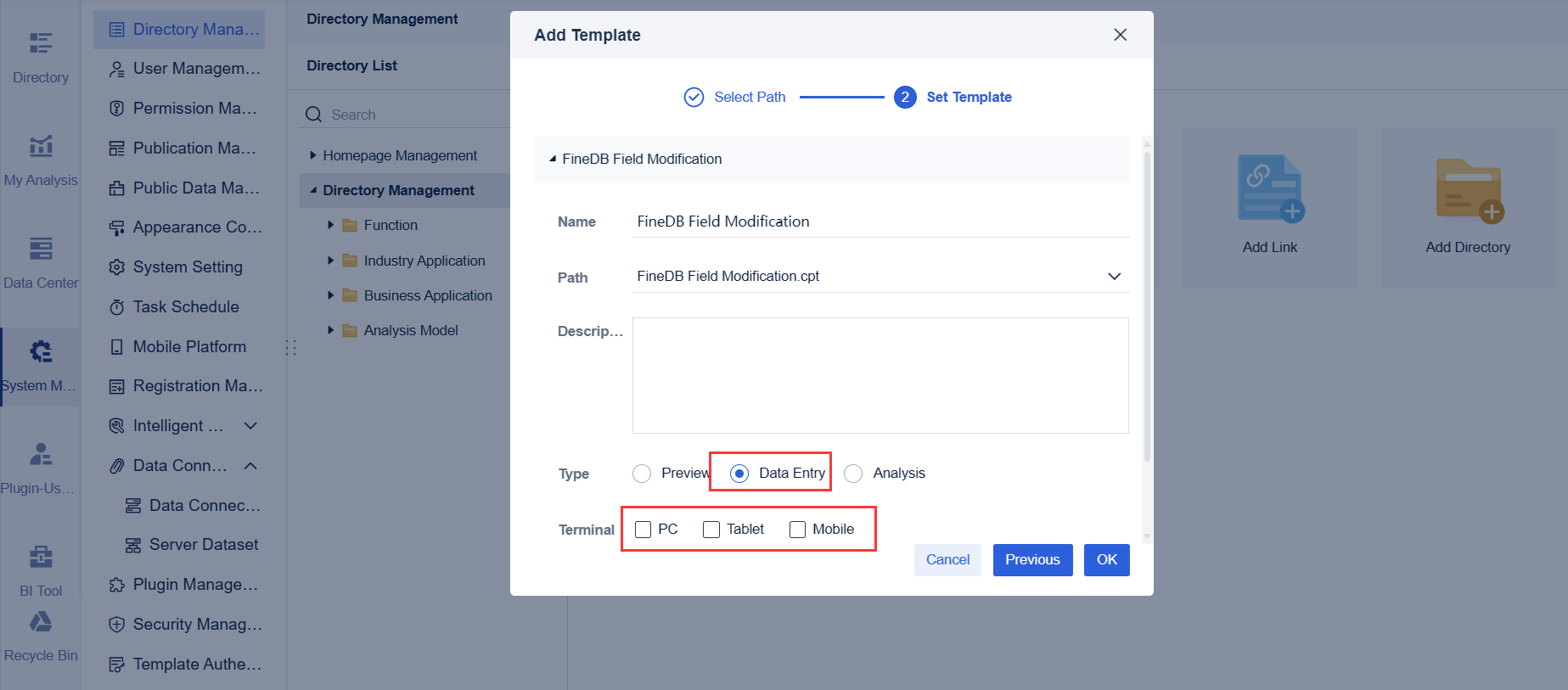Viewport: 1568px width, 690px height.
Task: Click the search magnifier icon
Action: click(x=314, y=115)
